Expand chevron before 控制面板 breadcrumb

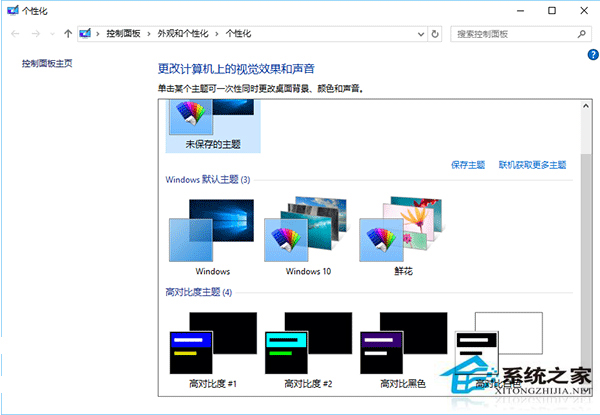pyautogui.click(x=98, y=34)
